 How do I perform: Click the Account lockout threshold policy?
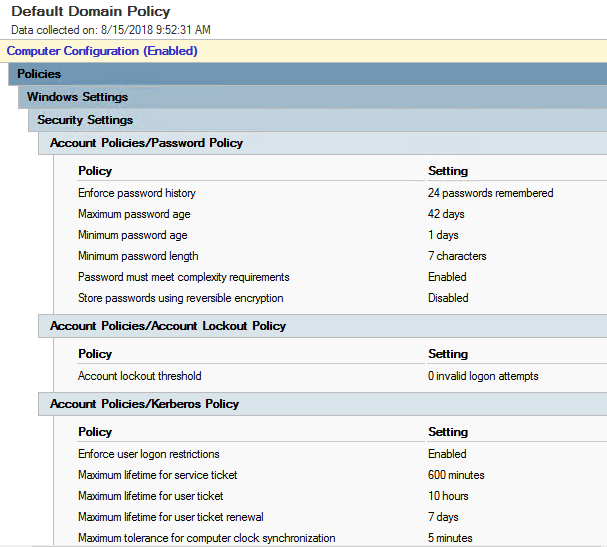140,376
